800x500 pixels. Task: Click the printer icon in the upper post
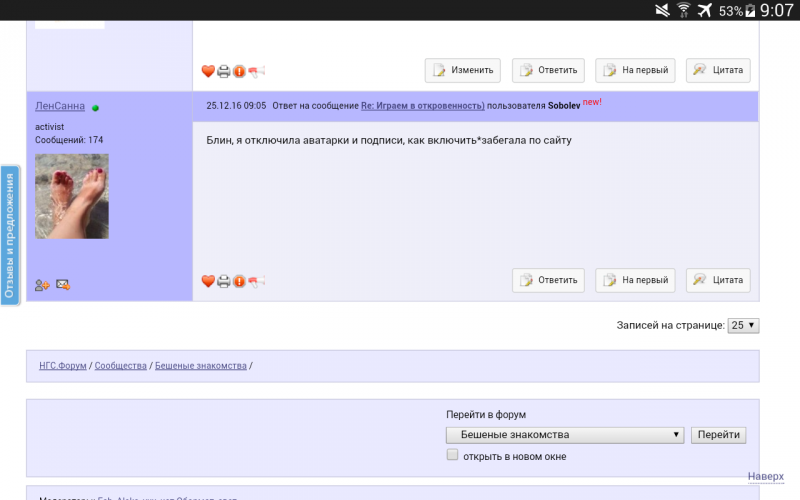(x=224, y=71)
